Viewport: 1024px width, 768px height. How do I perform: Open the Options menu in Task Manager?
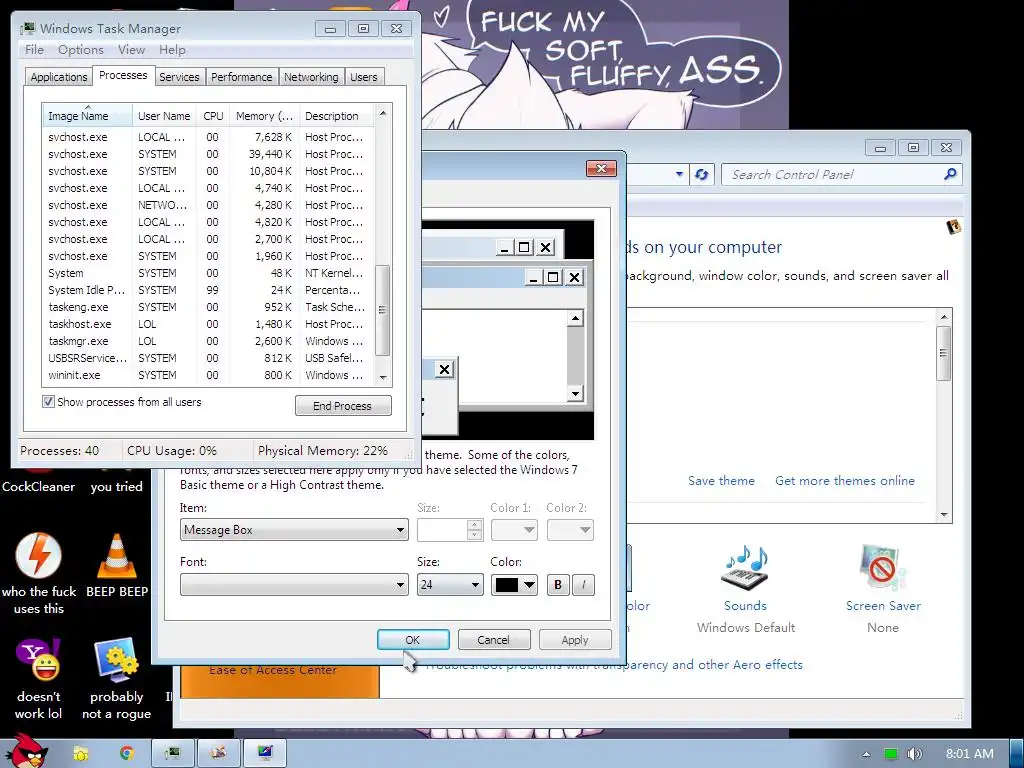(x=80, y=50)
